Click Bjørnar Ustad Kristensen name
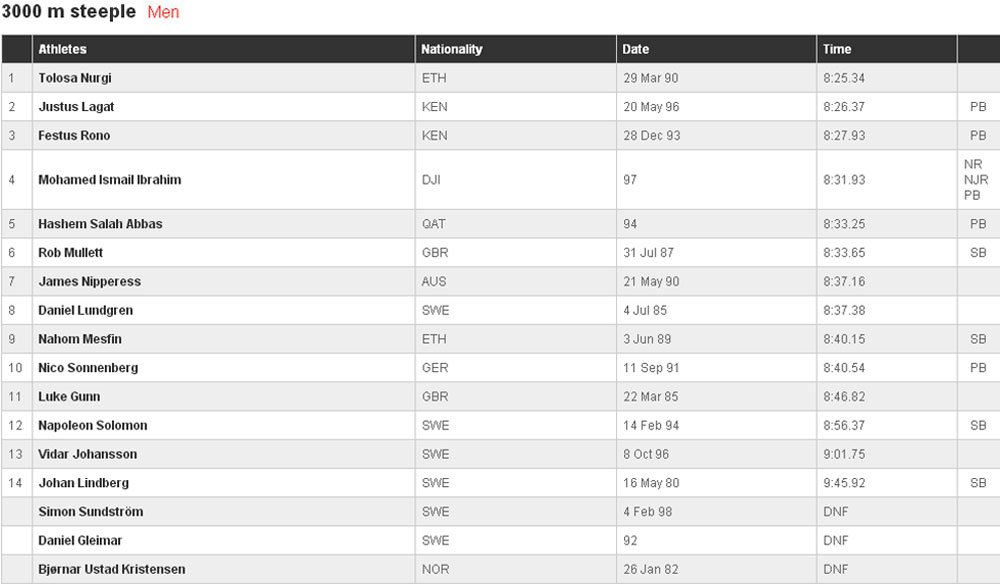1000x584 pixels. (x=112, y=569)
